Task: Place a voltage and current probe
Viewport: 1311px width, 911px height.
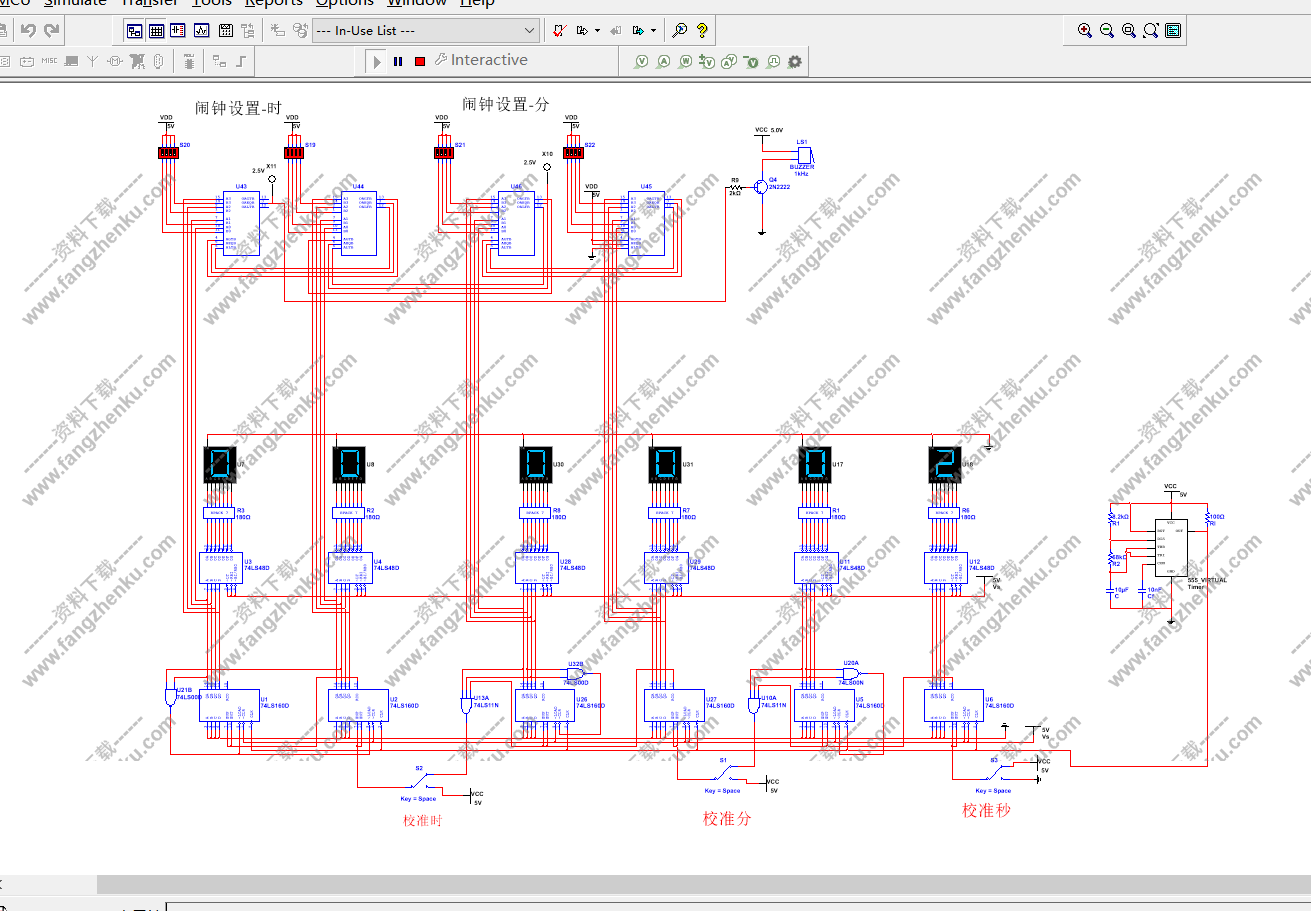Action: [729, 61]
